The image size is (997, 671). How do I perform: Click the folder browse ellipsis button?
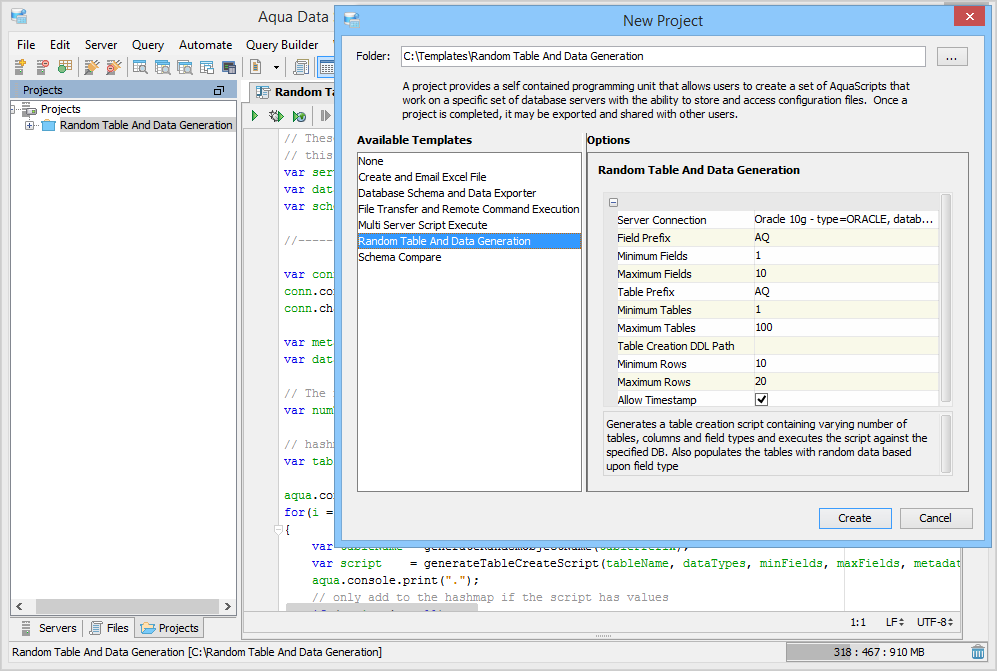point(951,57)
